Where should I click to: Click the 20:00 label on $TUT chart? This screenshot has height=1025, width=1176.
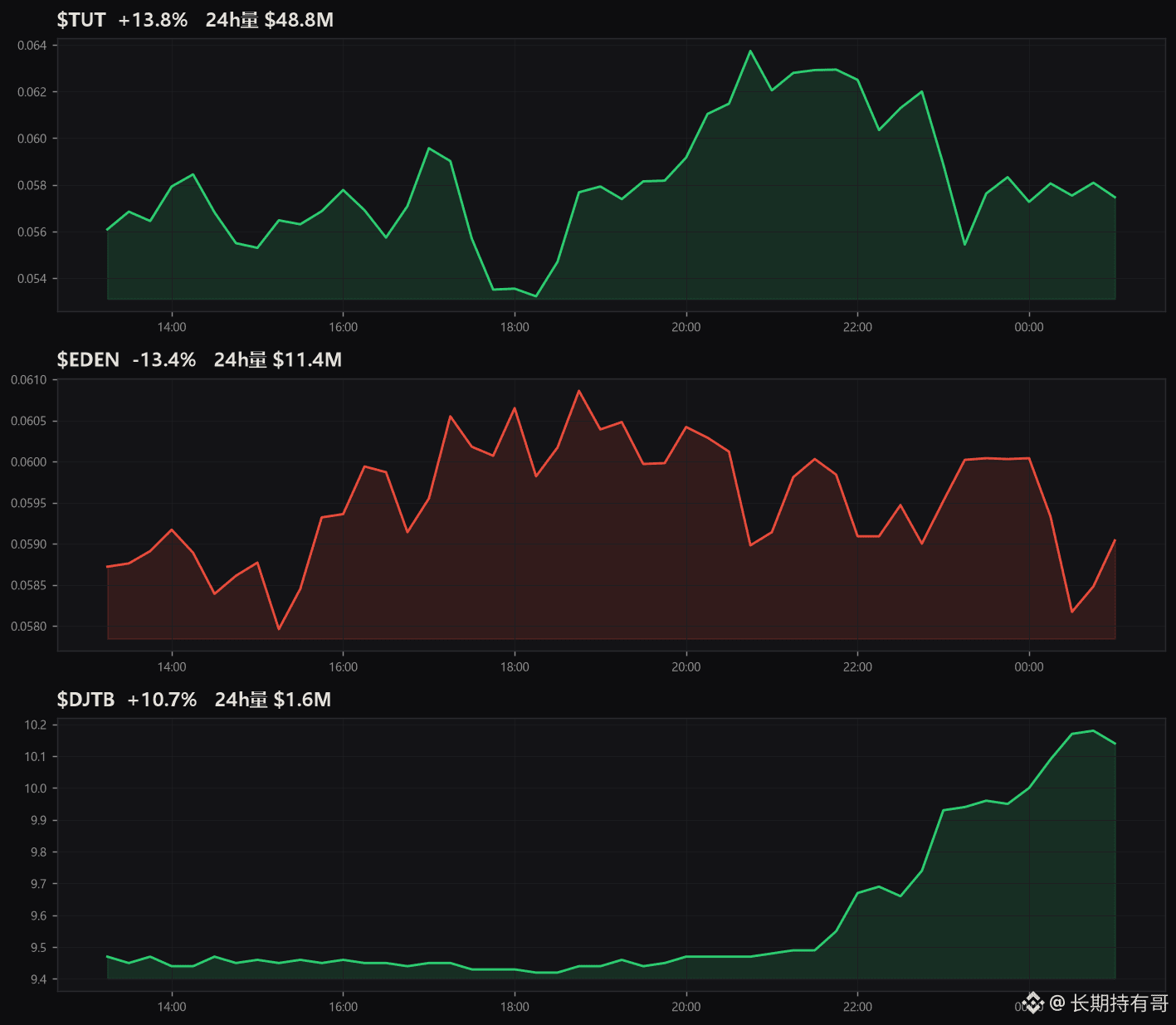686,327
